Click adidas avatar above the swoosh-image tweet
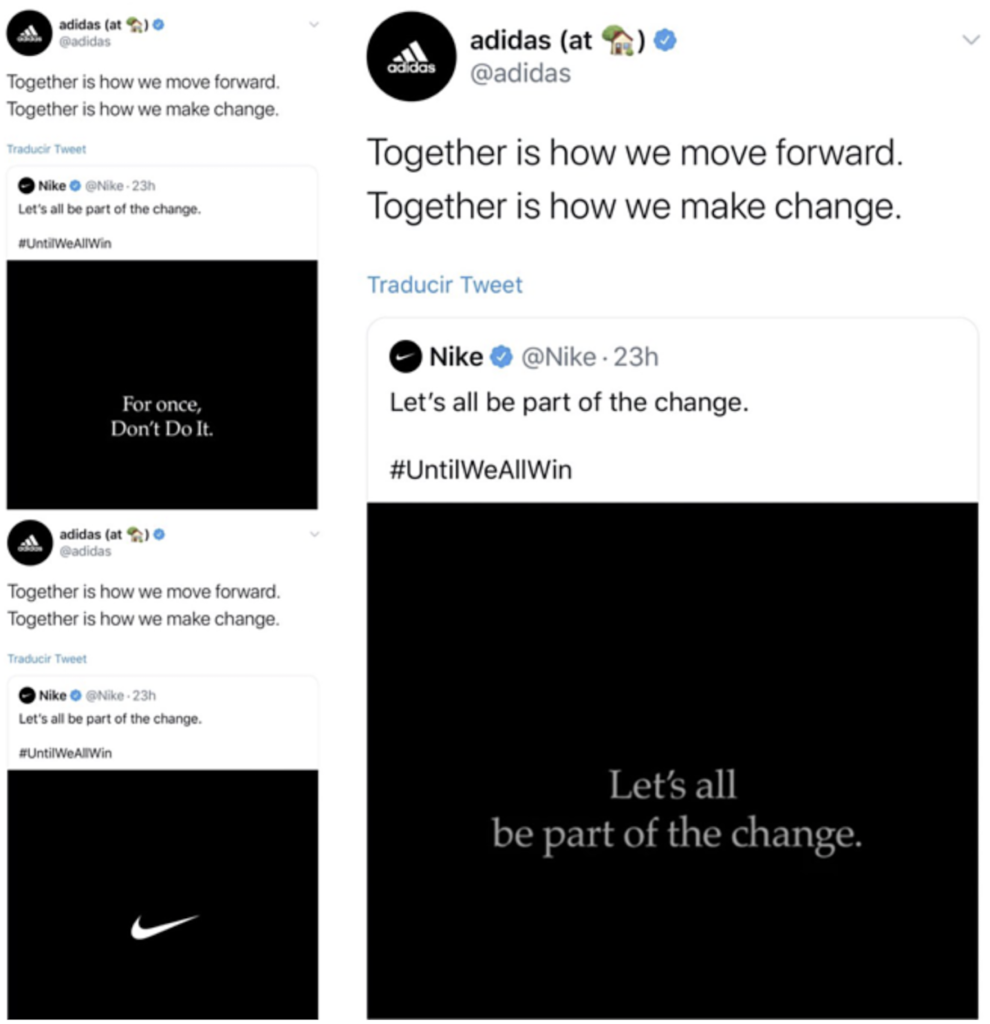The height and width of the screenshot is (1024, 990). tap(29, 543)
